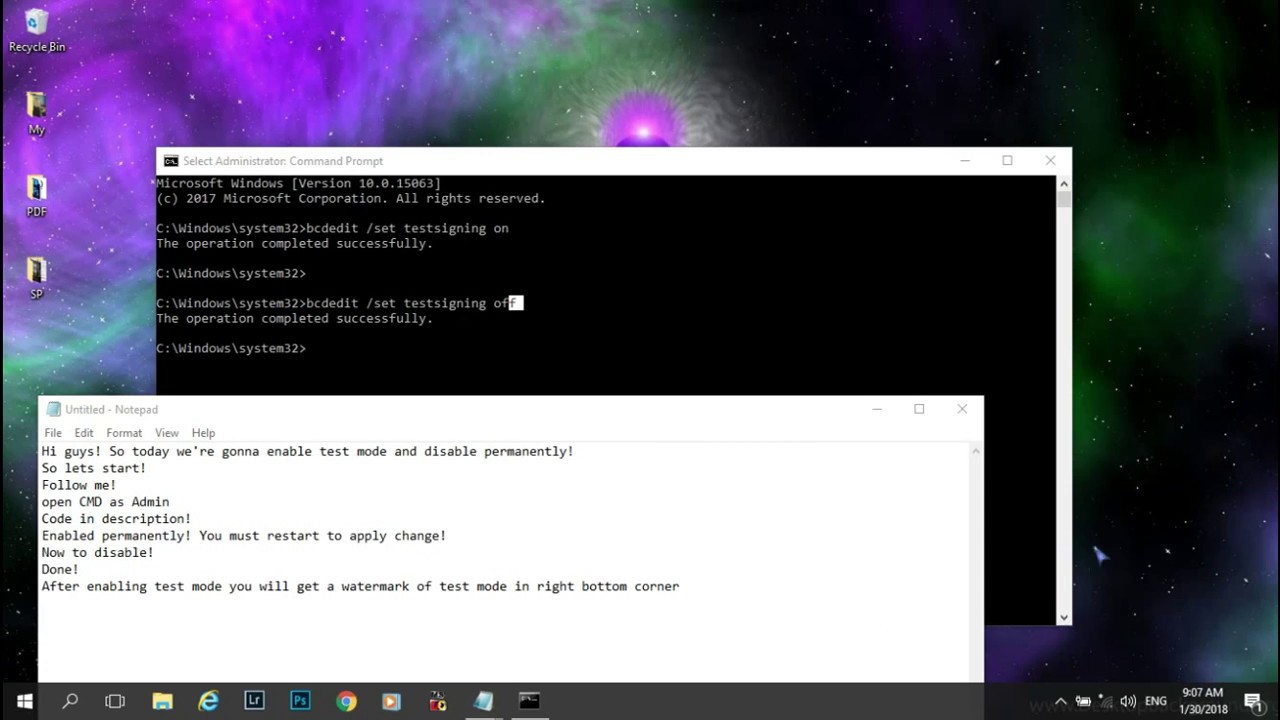Launch Google Chrome from taskbar
Screen dimensions: 1280x720
point(346,701)
